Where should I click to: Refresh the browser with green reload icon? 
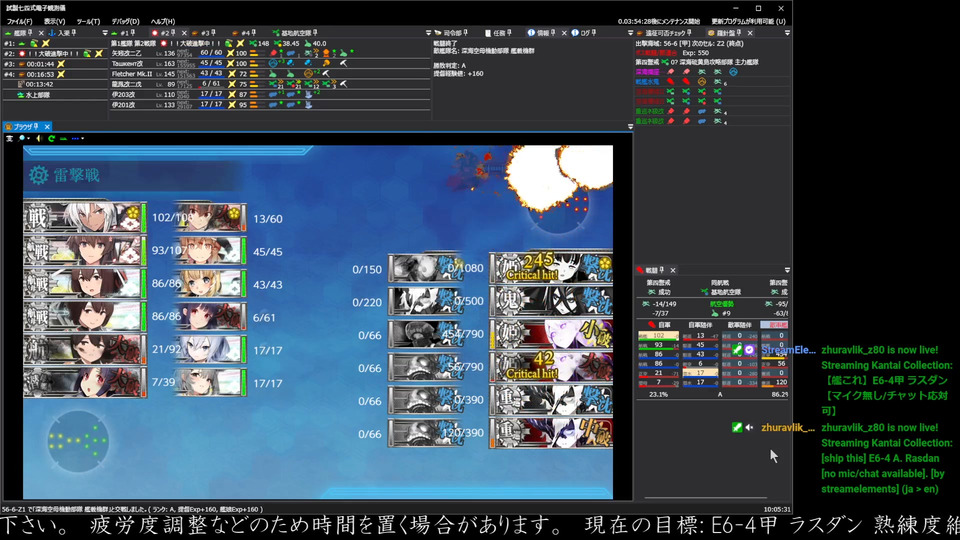[x=51, y=139]
